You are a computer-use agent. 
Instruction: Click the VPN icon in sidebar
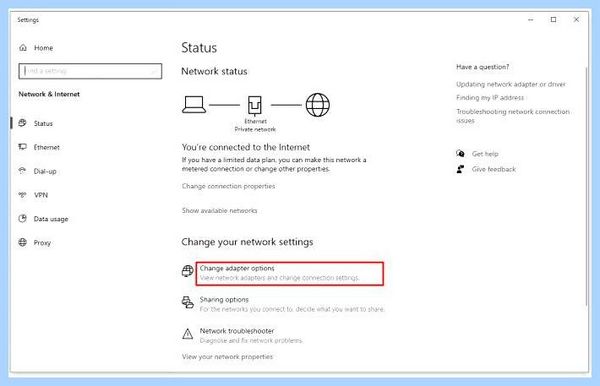[x=23, y=195]
